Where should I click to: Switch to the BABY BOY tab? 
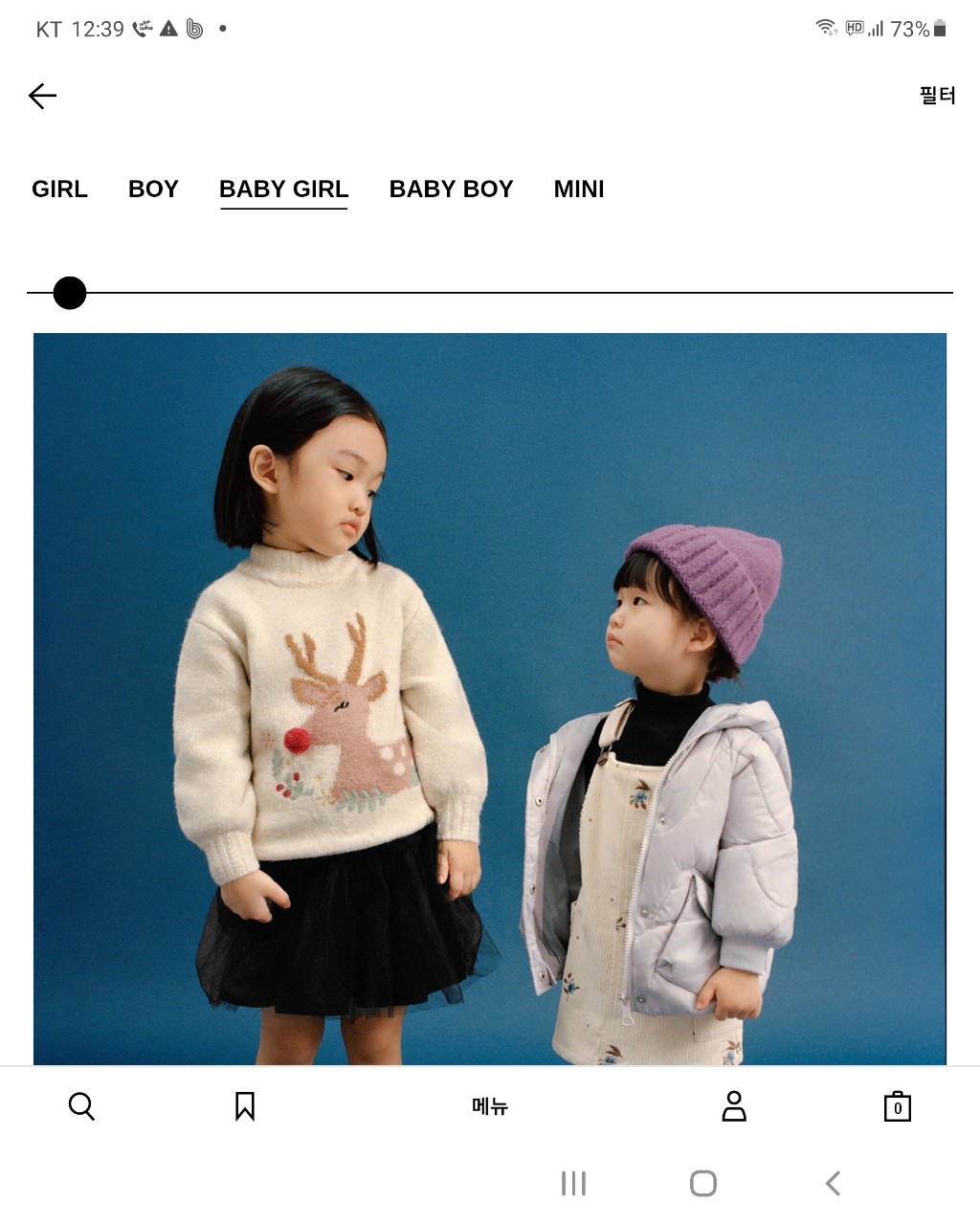(x=451, y=189)
